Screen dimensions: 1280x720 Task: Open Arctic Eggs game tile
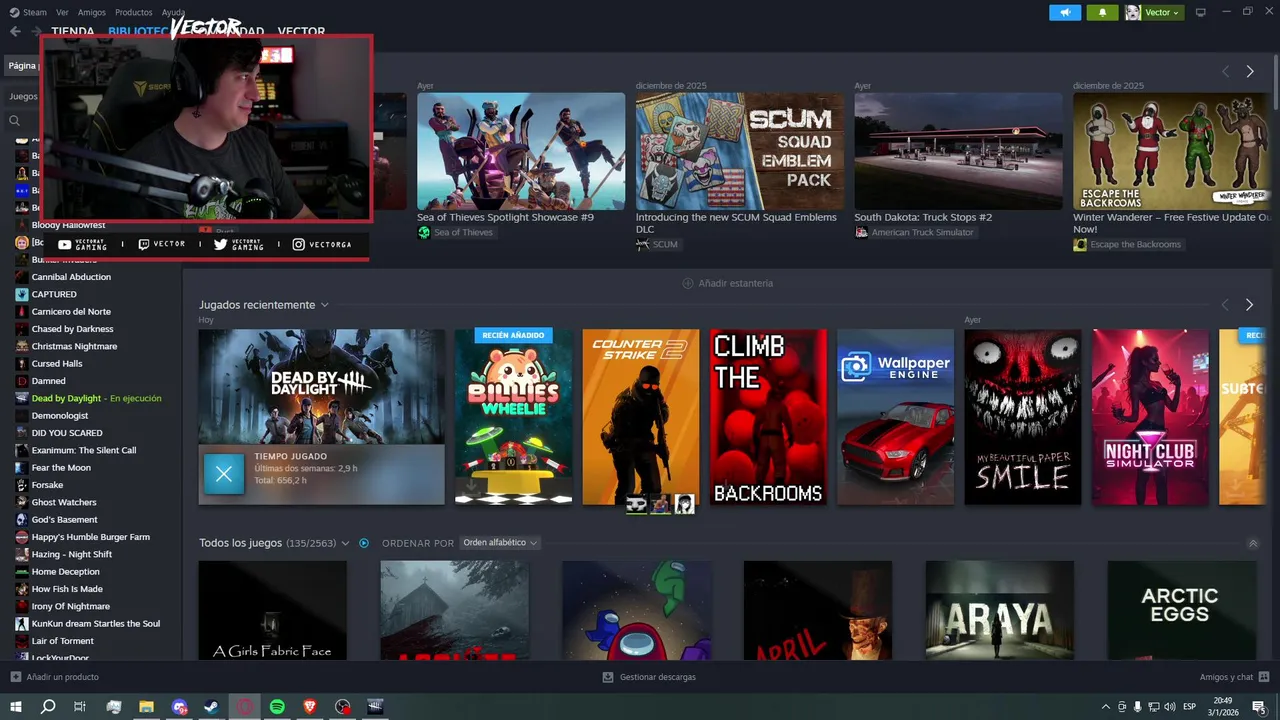point(1181,610)
